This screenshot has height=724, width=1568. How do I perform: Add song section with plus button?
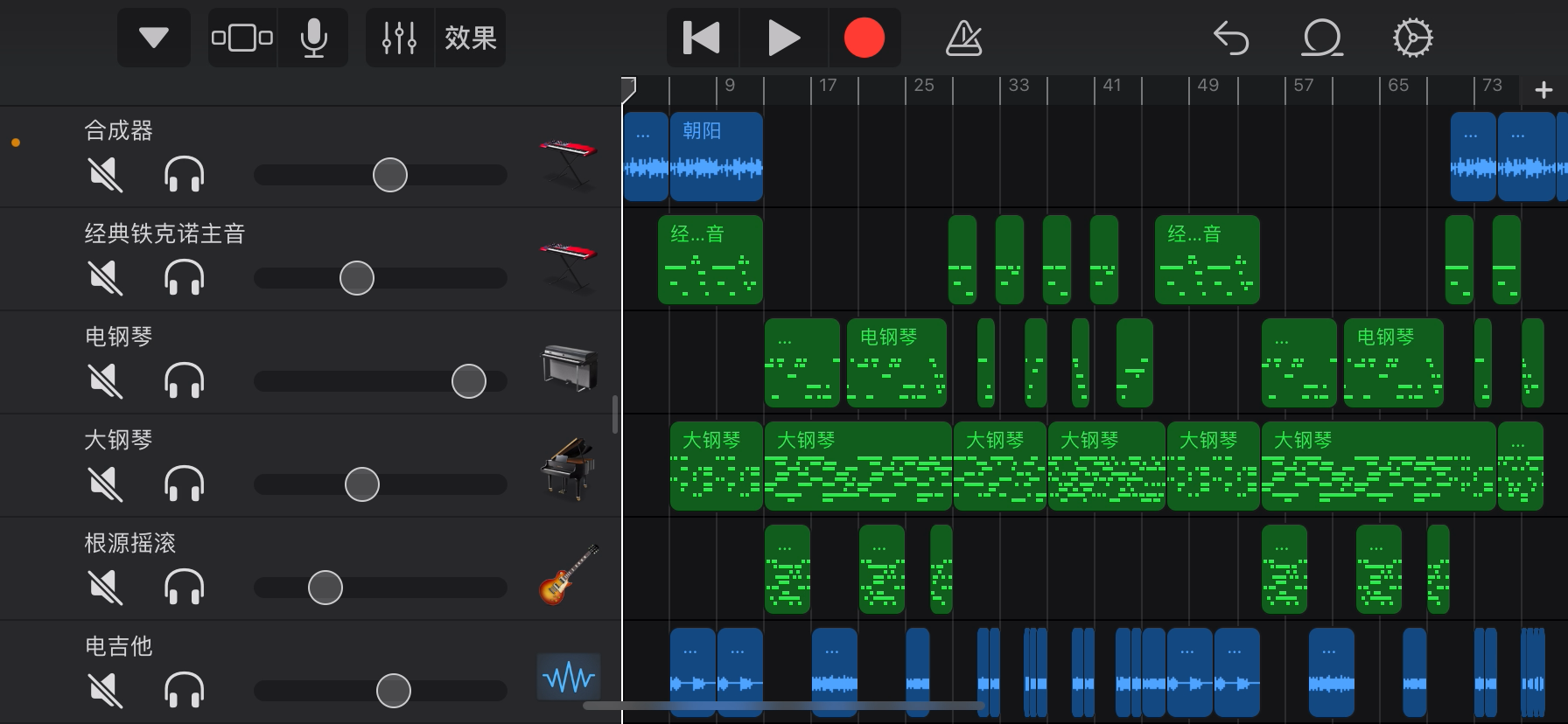(x=1543, y=89)
